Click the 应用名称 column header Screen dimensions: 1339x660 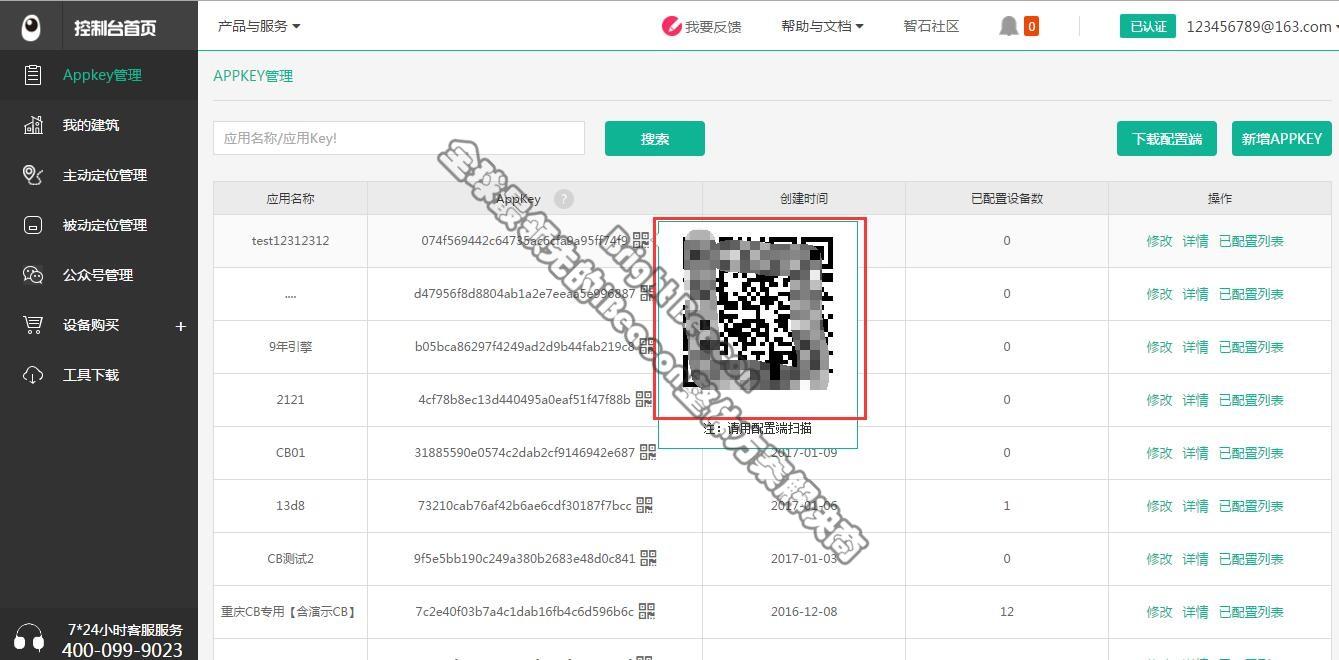pyautogui.click(x=290, y=198)
